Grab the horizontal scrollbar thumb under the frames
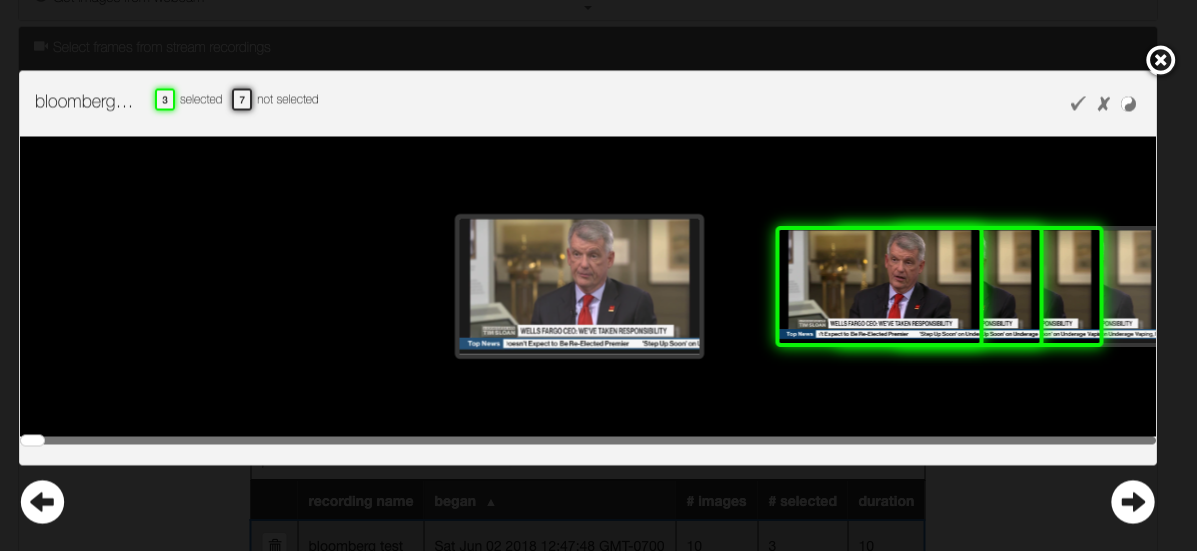 [33, 440]
